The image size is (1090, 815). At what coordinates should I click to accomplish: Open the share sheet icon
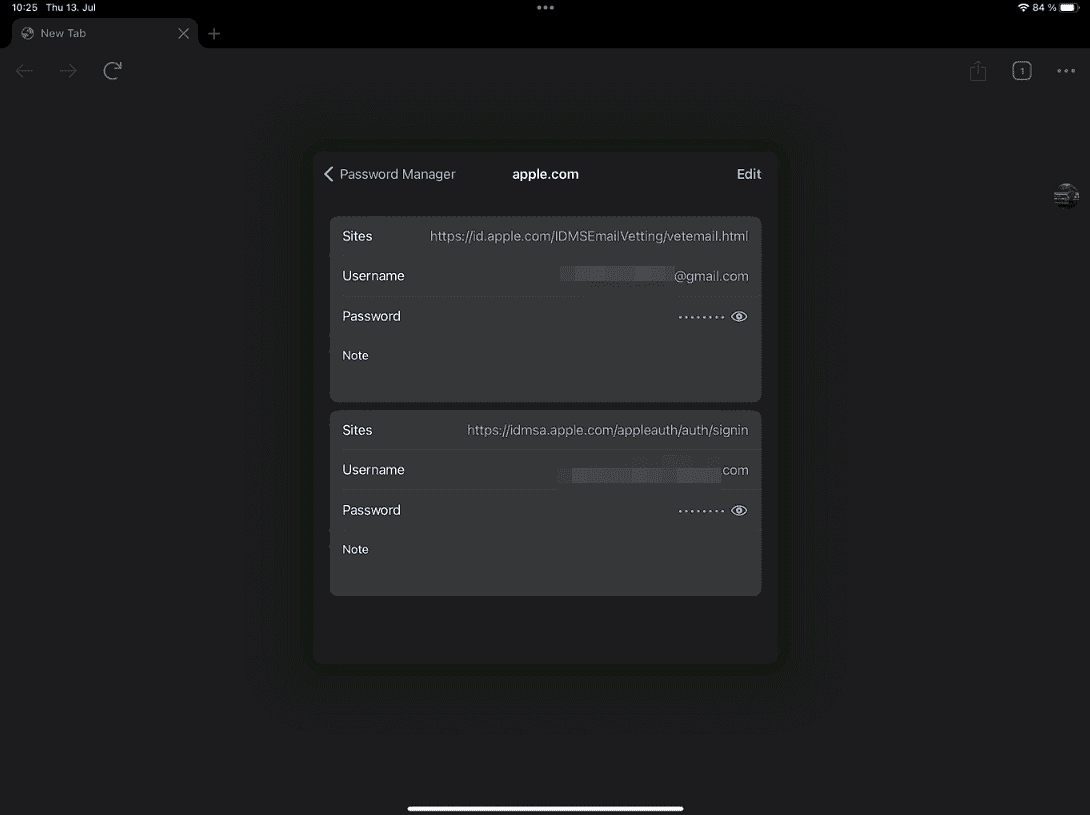tap(978, 70)
